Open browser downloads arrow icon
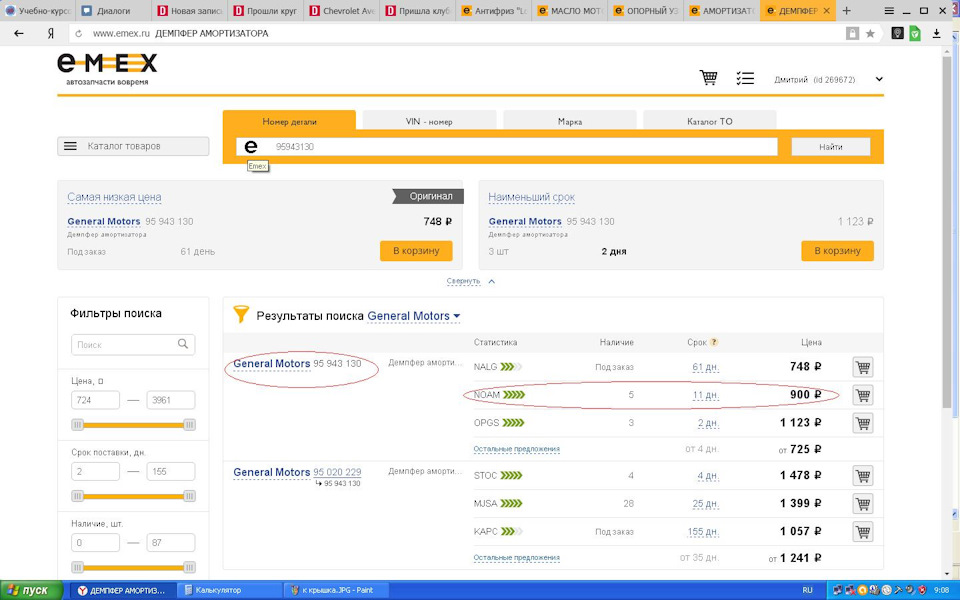Image resolution: width=960 pixels, height=600 pixels. pos(936,34)
